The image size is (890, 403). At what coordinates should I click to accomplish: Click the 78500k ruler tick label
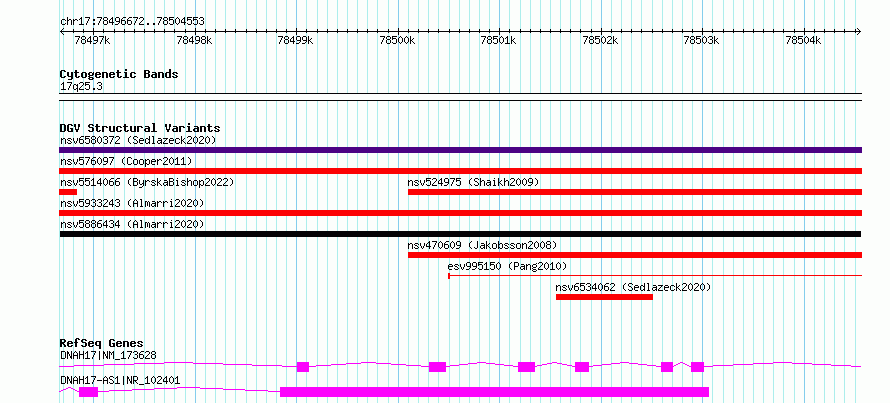[397, 40]
